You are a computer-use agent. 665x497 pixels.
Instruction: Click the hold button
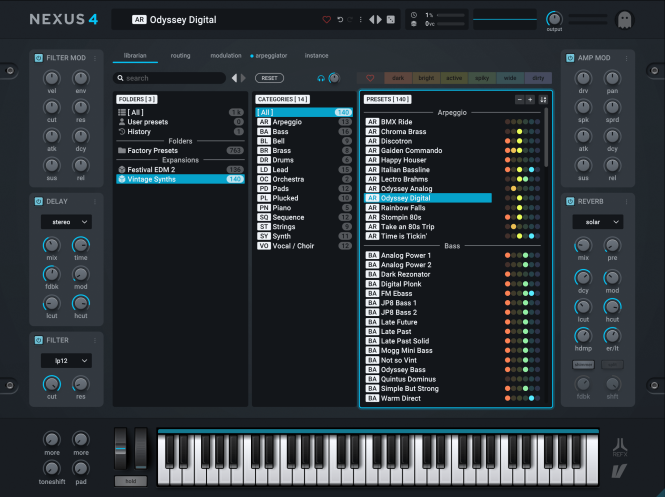131,481
